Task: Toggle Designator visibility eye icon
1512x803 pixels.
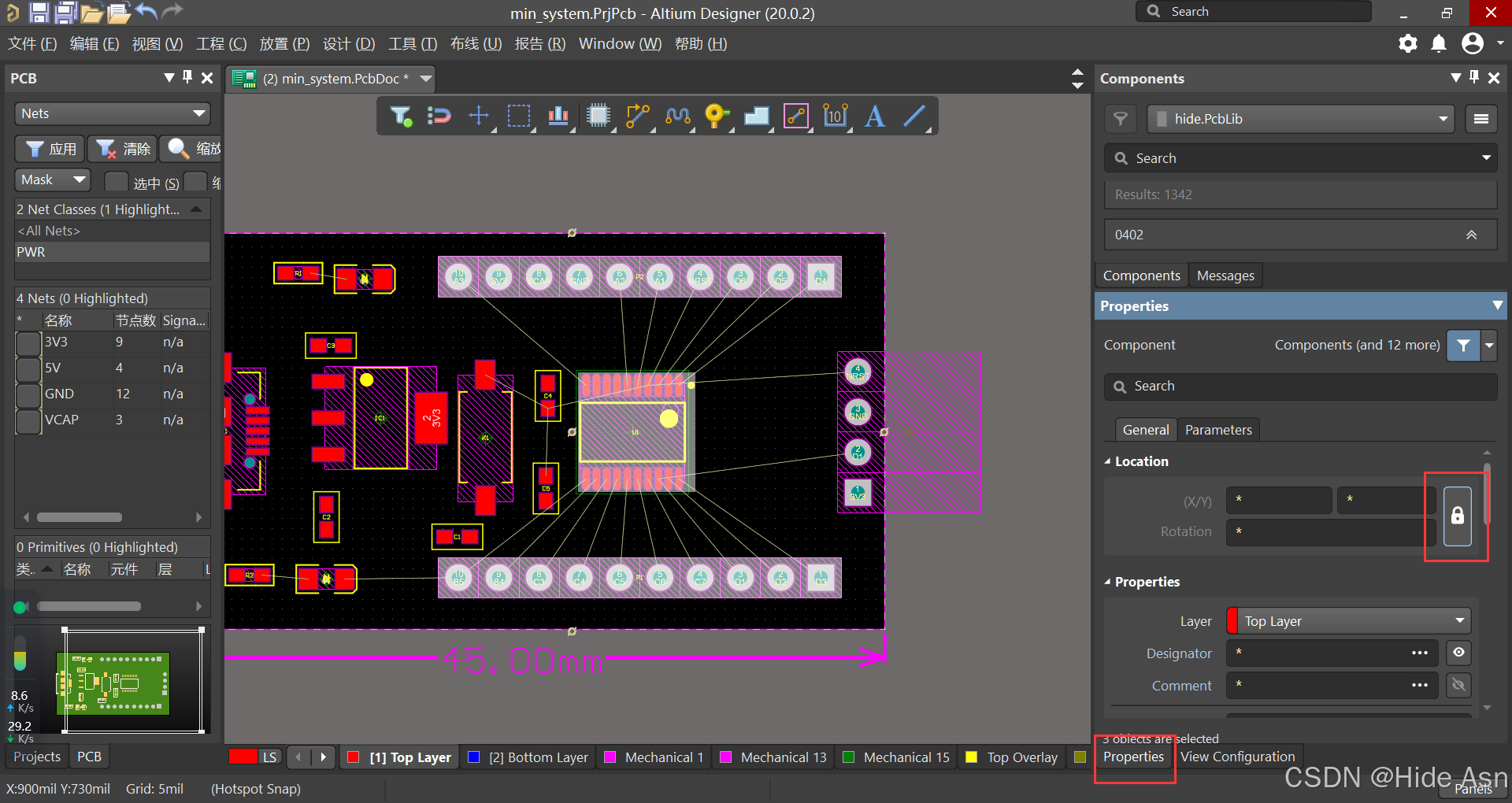Action: click(1458, 653)
